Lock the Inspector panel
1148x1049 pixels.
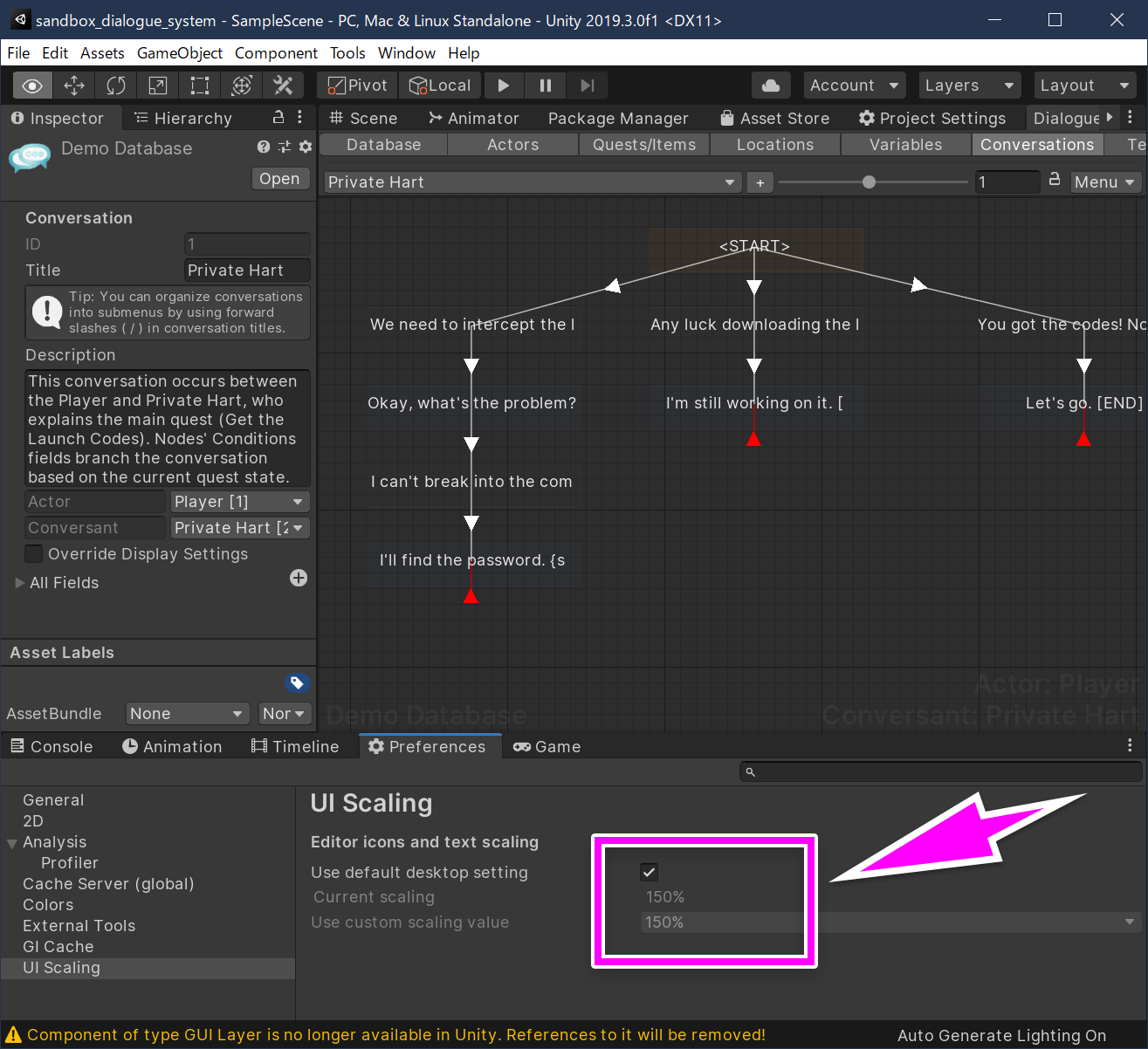coord(278,117)
